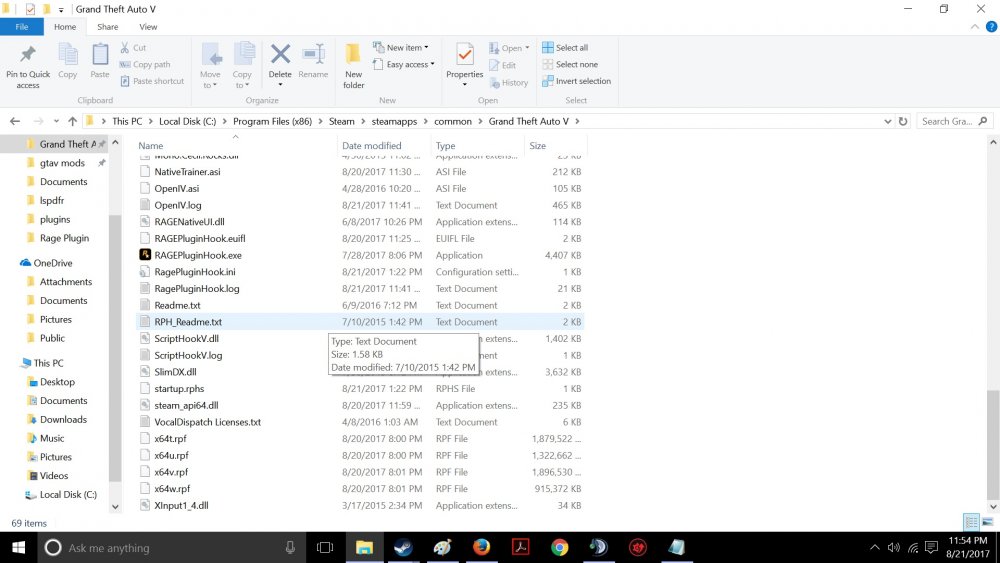Screen dimensions: 1000x563
Task: Switch to the Home ribbon tab
Action: point(65,27)
